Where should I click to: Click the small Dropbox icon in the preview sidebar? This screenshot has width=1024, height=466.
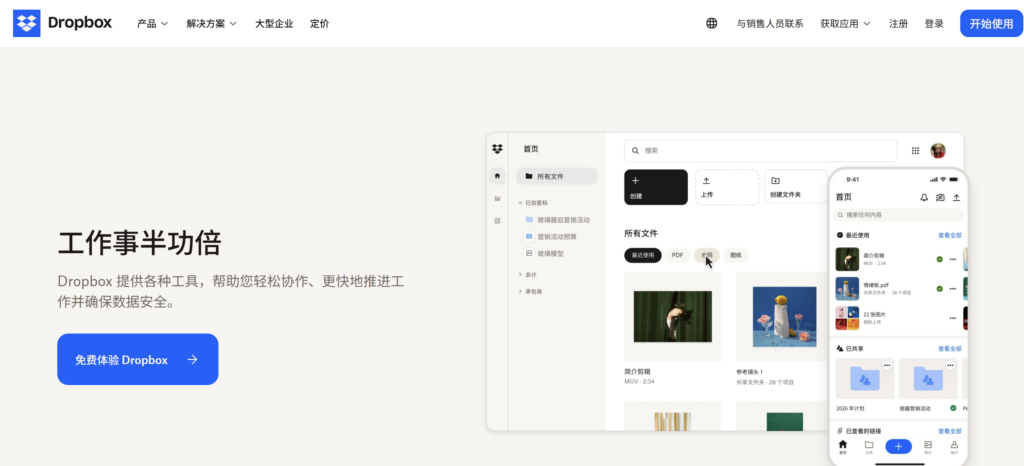pos(497,149)
